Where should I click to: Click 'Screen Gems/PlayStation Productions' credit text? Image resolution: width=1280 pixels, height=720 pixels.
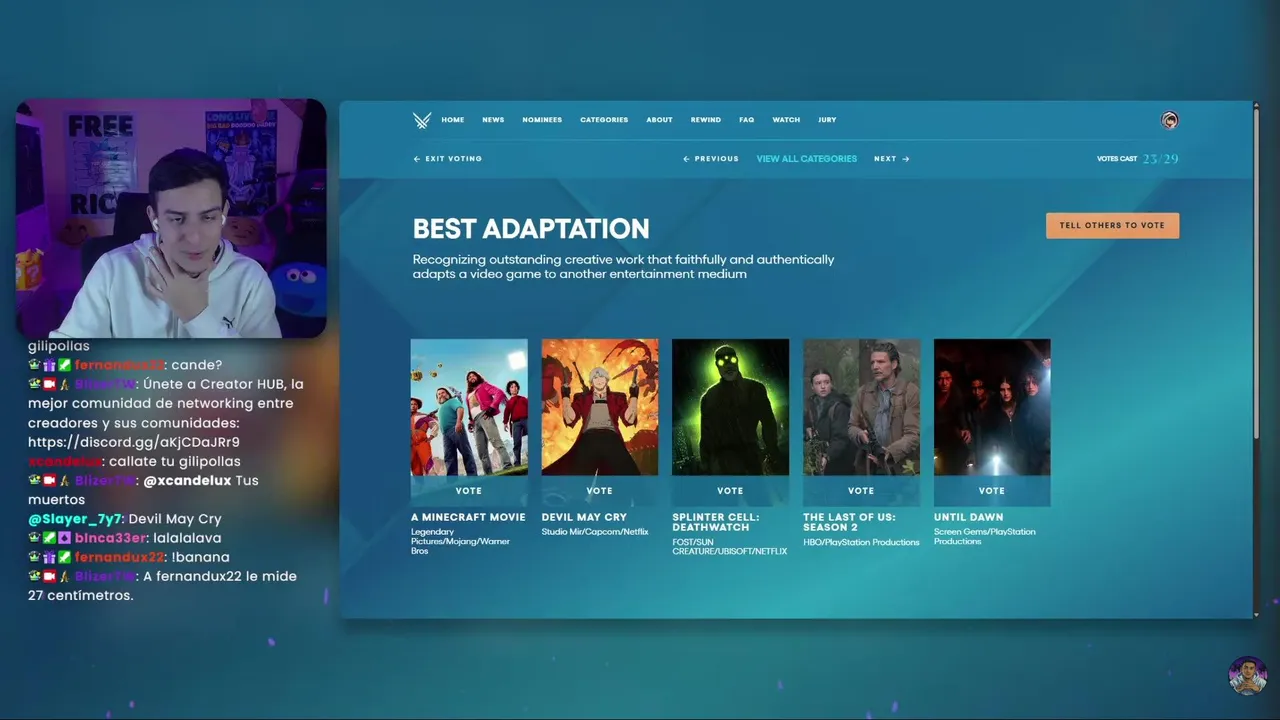985,537
